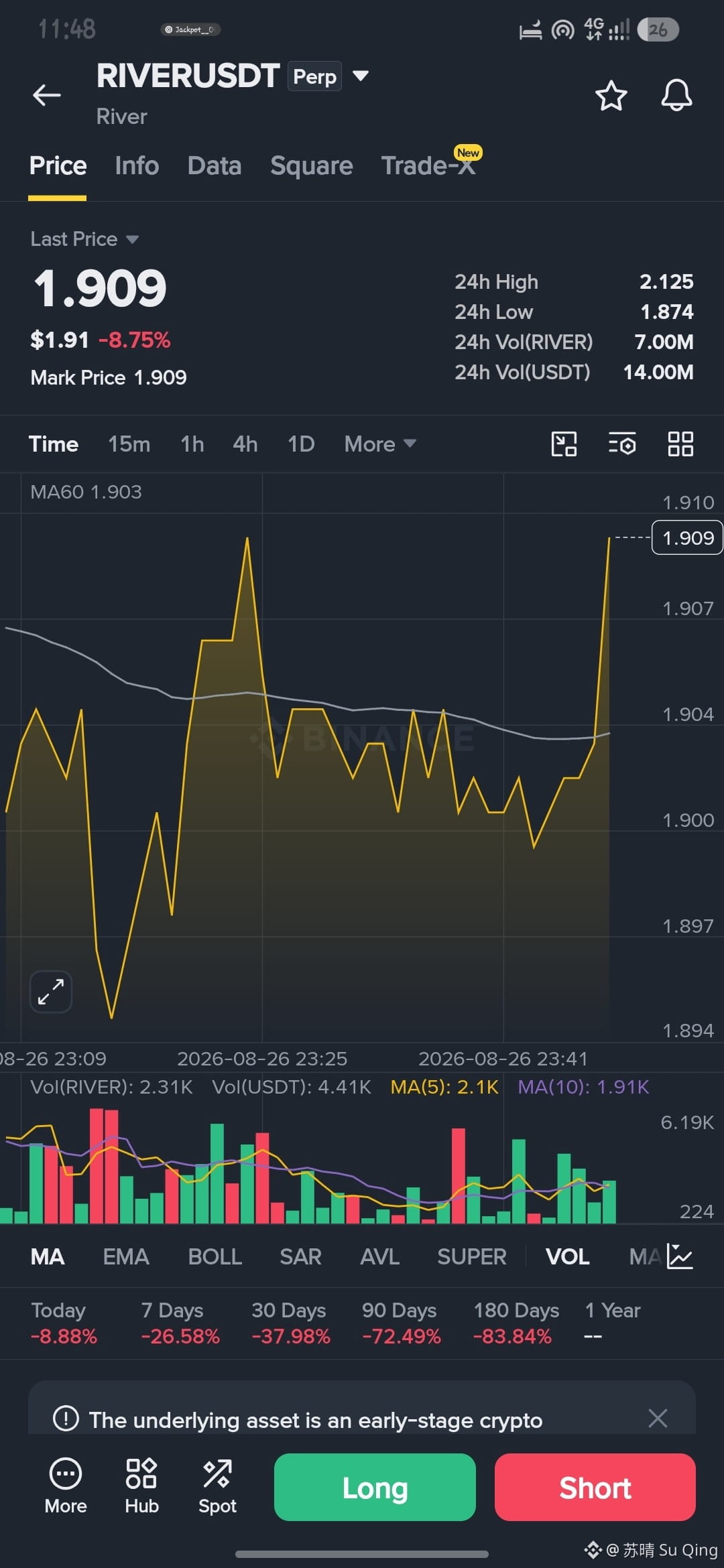Switch to the Square tab
The width and height of the screenshot is (724, 1568).
[x=311, y=166]
